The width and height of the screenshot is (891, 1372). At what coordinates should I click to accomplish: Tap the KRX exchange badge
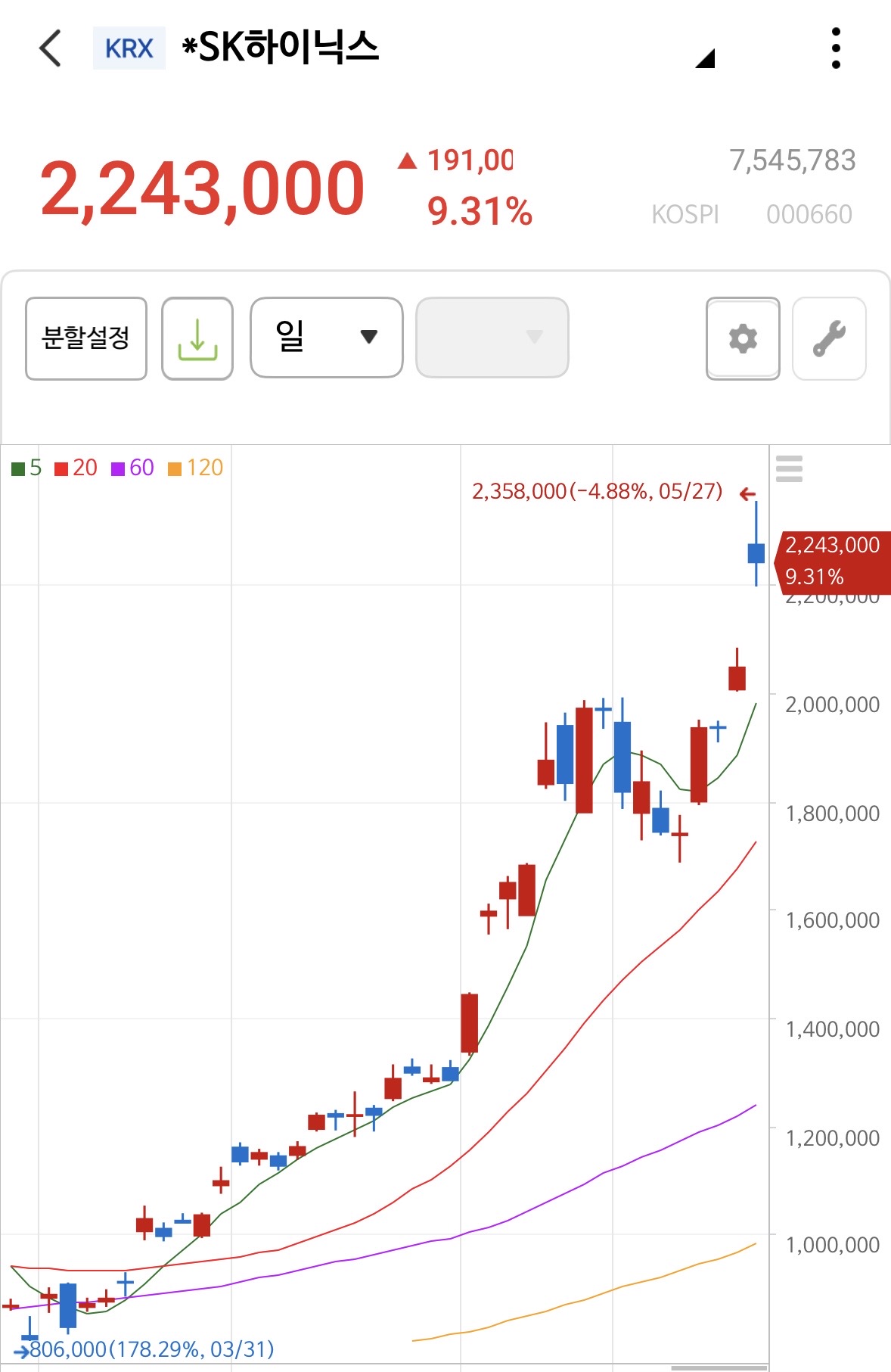(129, 48)
